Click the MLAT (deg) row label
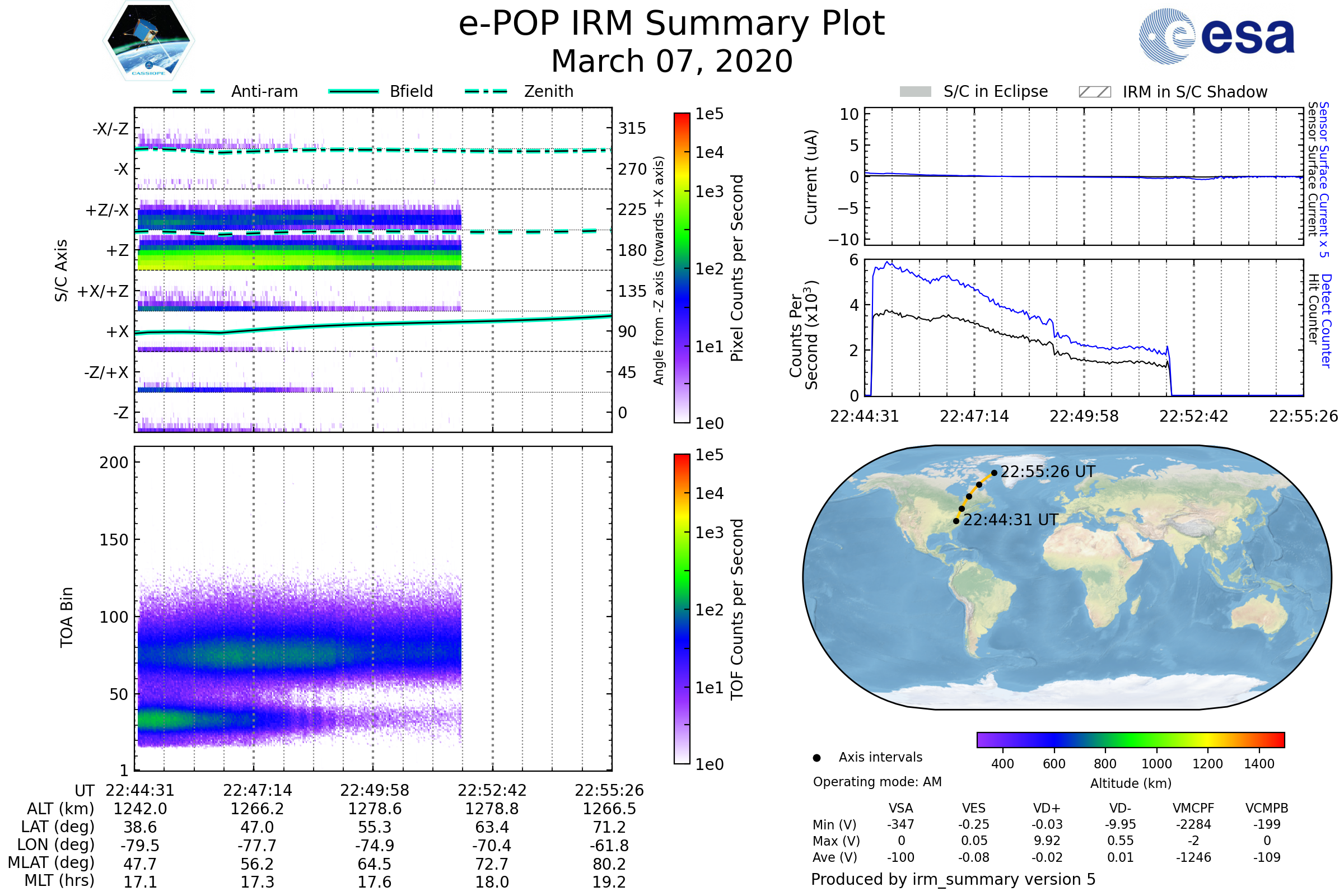This screenshot has width=1344, height=896. click(52, 862)
